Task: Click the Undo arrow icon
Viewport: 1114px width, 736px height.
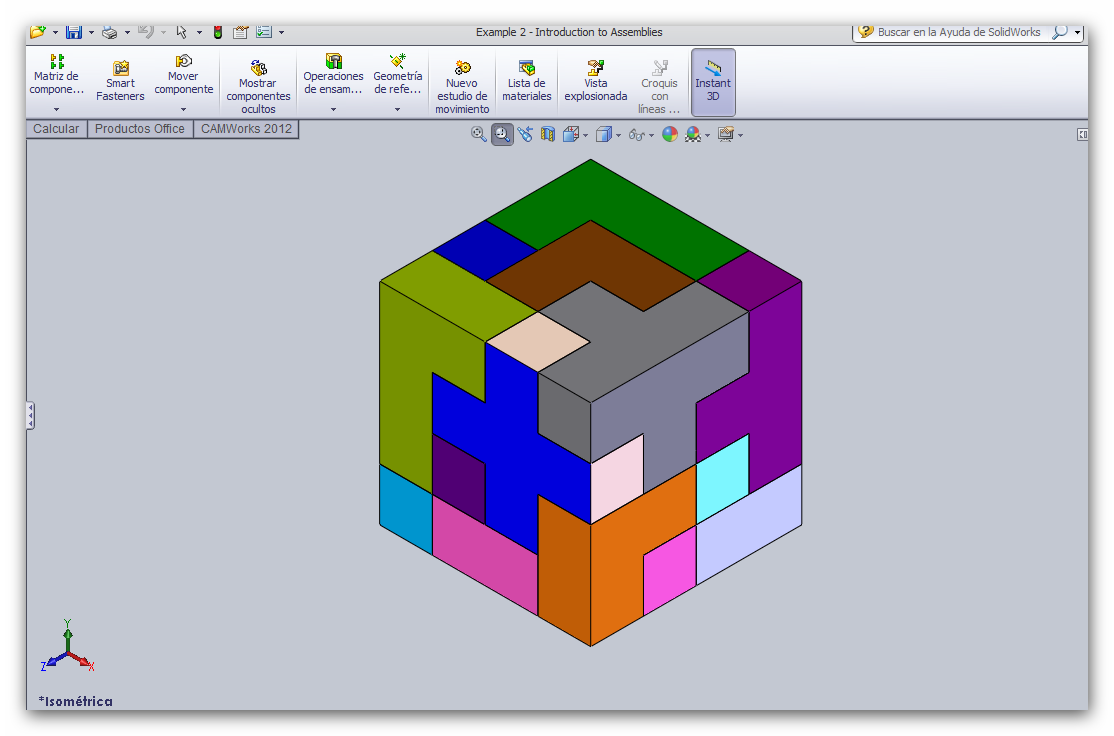Action: 146,32
